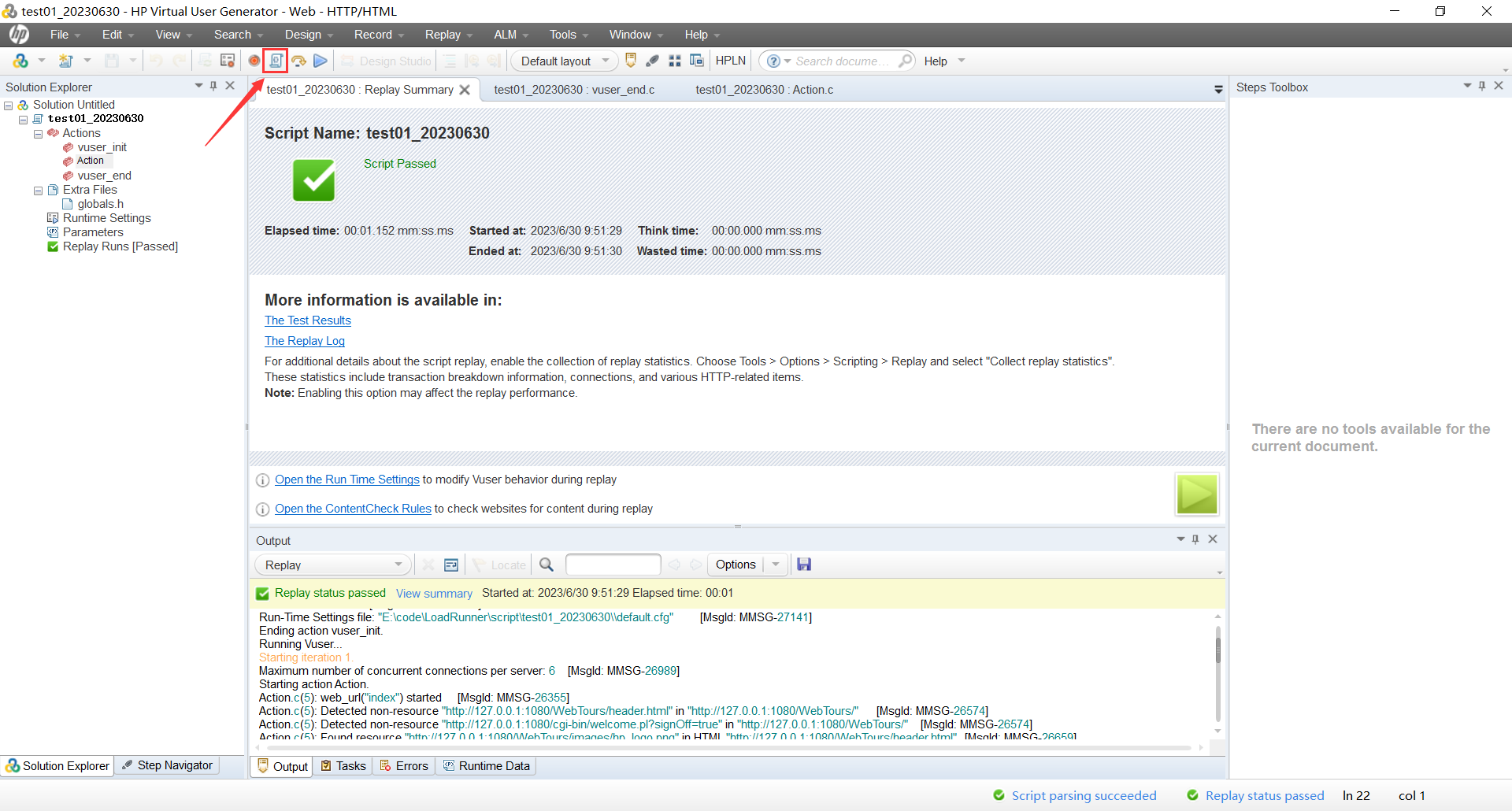The image size is (1512, 811).
Task: Click the yellow Output pane toolbar icon
Action: click(x=631, y=61)
